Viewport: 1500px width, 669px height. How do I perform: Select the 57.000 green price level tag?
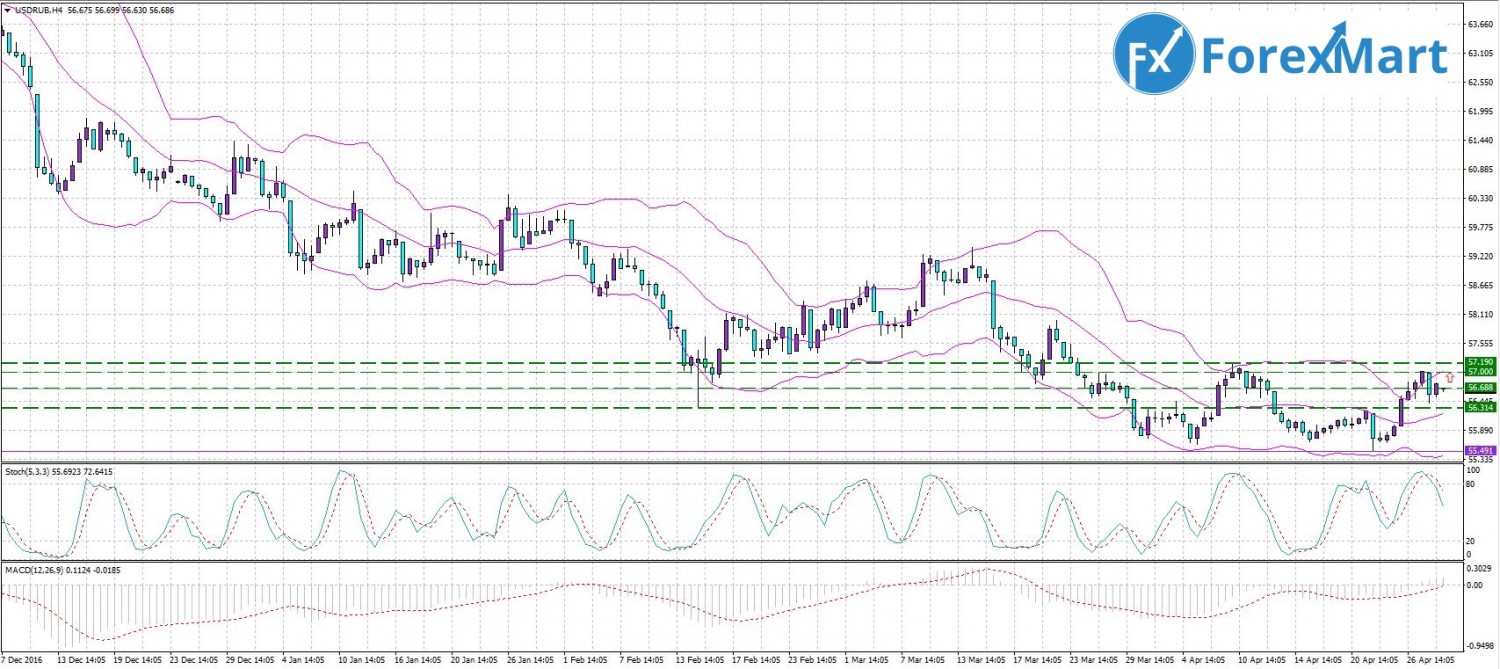pos(1479,371)
